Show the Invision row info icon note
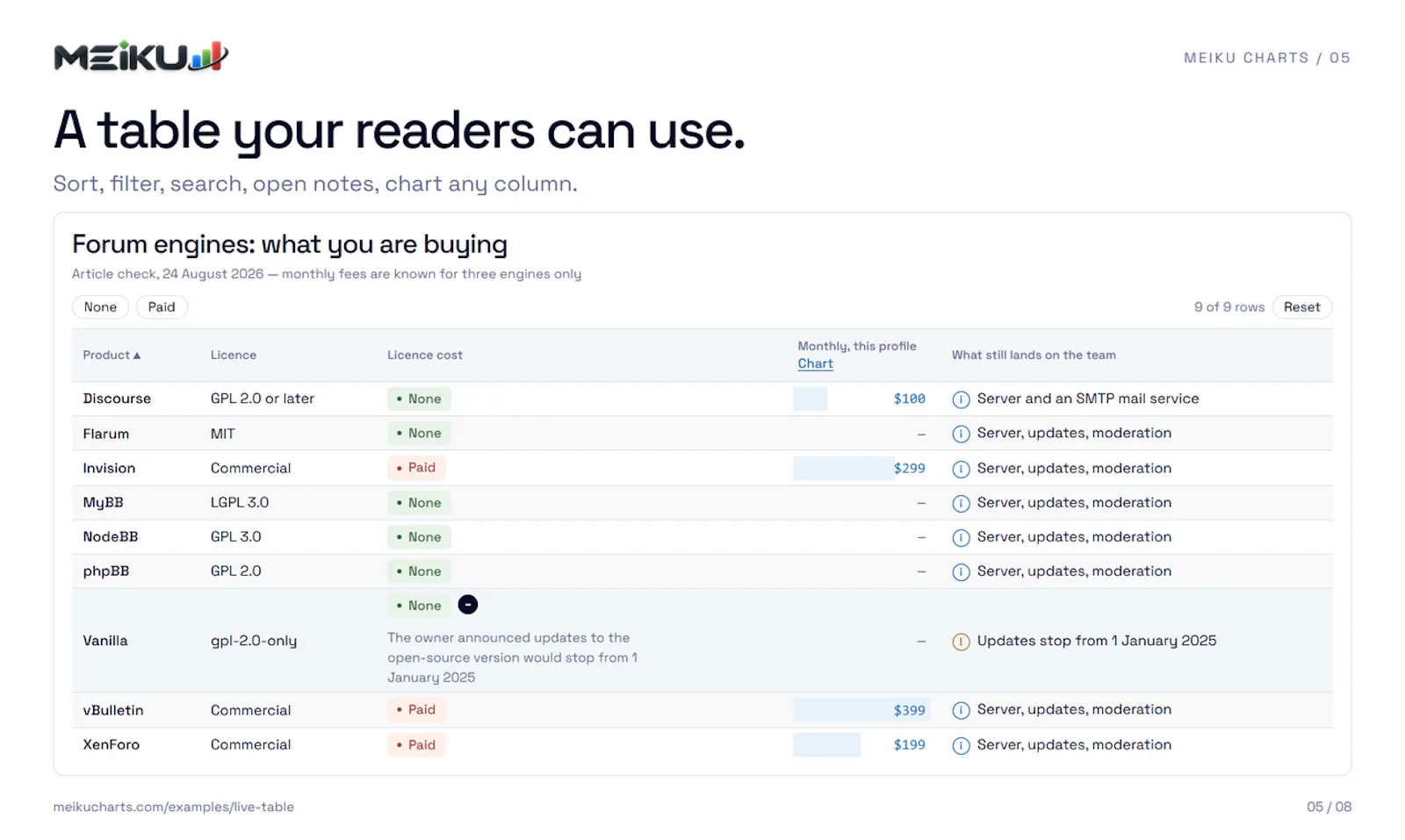 tap(961, 469)
